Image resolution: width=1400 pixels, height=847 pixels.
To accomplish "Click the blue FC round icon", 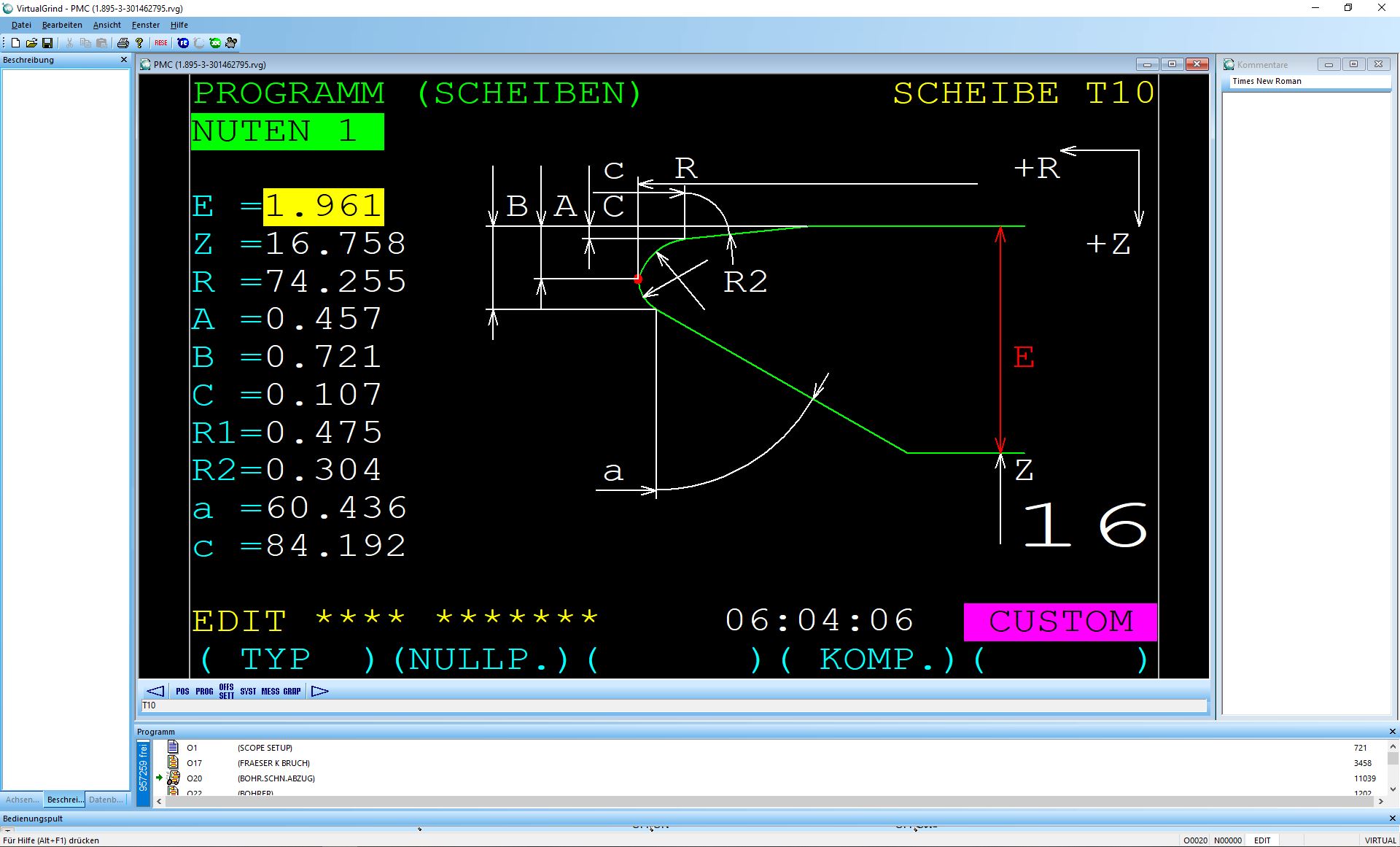I will (183, 43).
